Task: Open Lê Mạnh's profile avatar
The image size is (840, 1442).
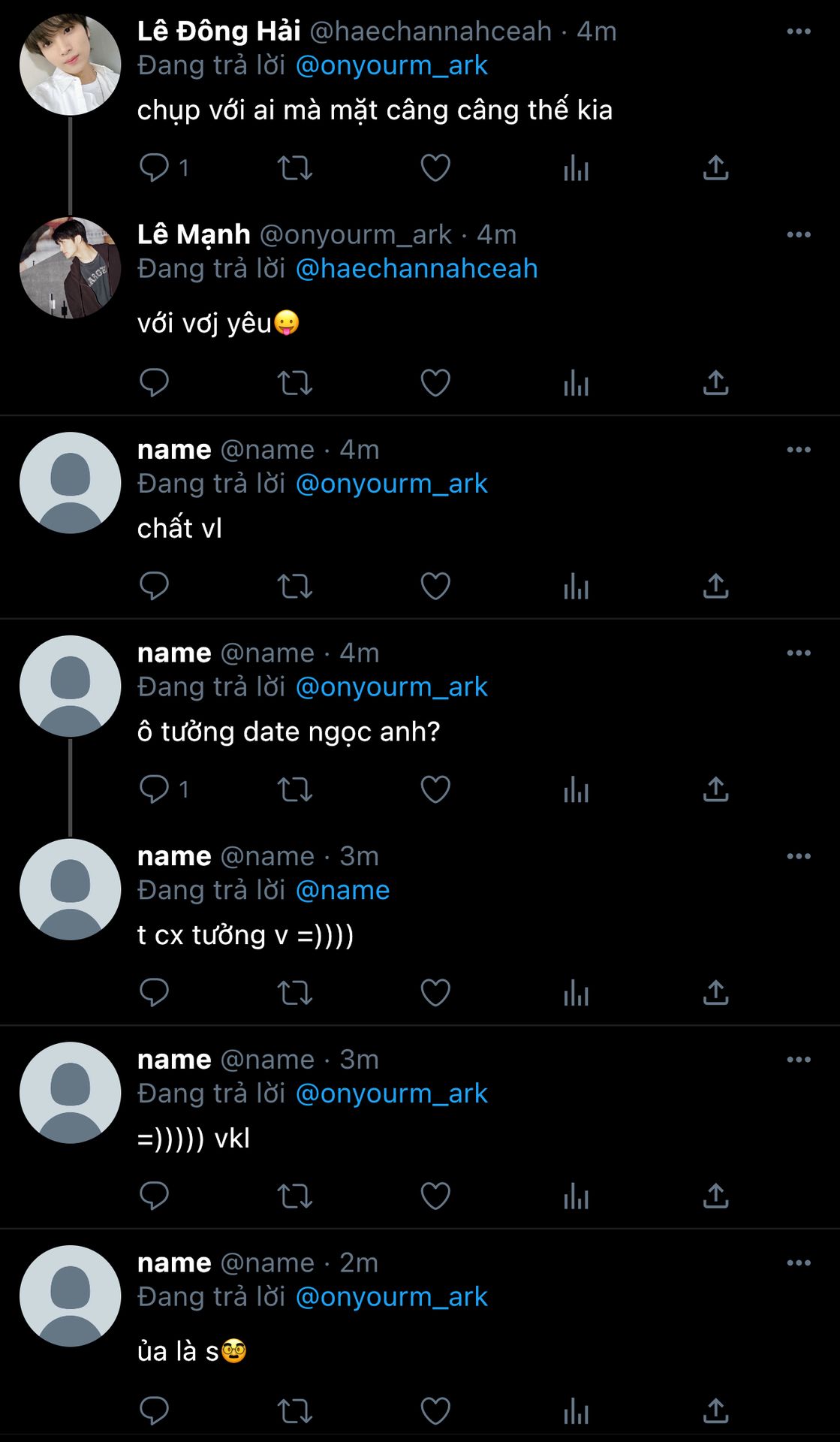Action: pos(70,268)
